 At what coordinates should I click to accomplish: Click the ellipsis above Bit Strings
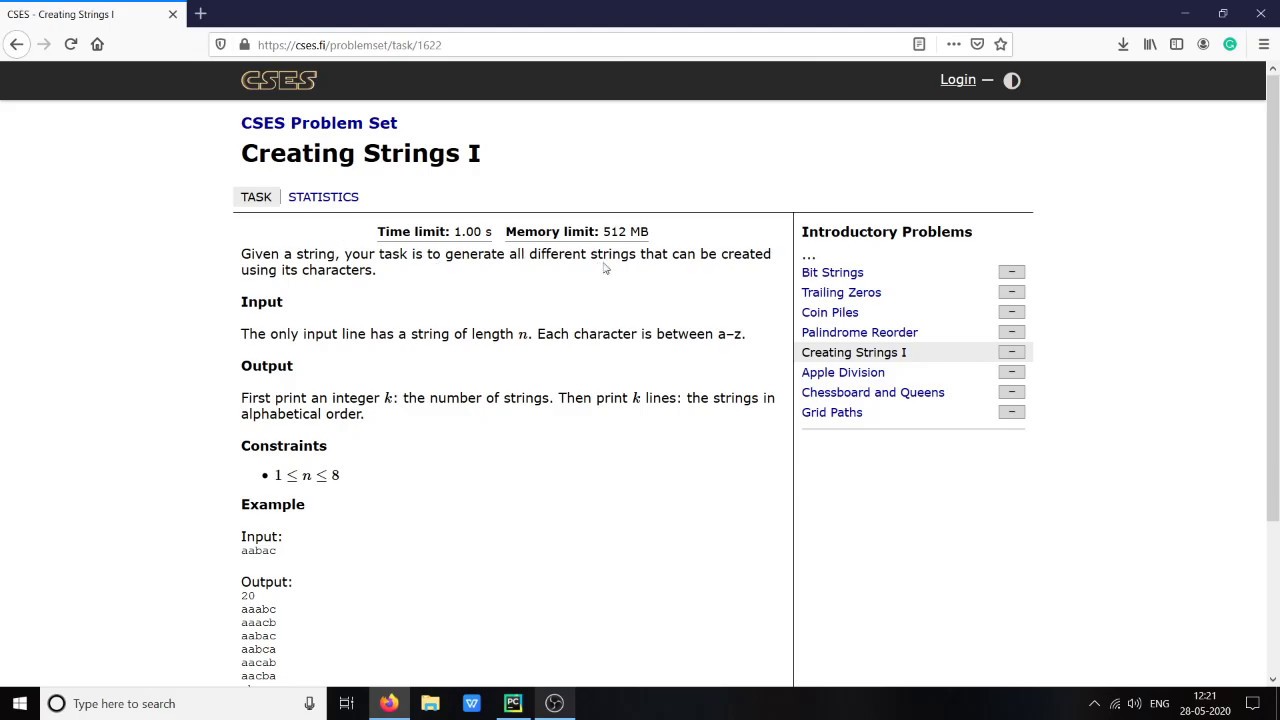[808, 255]
